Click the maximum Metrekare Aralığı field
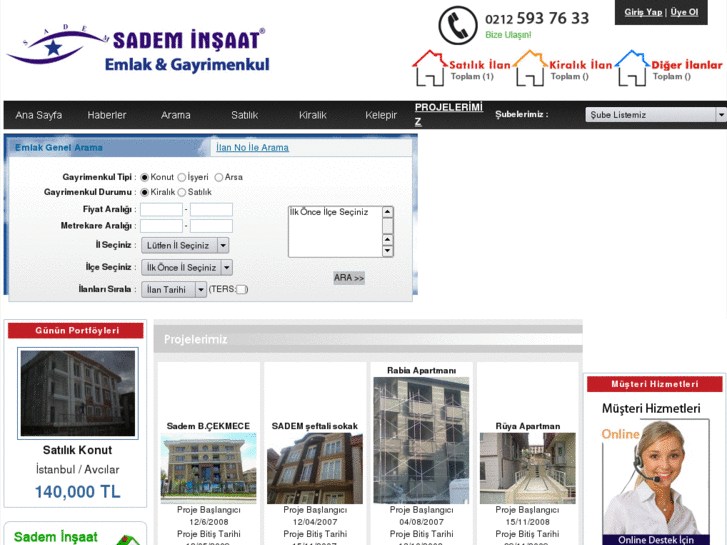 pos(211,226)
